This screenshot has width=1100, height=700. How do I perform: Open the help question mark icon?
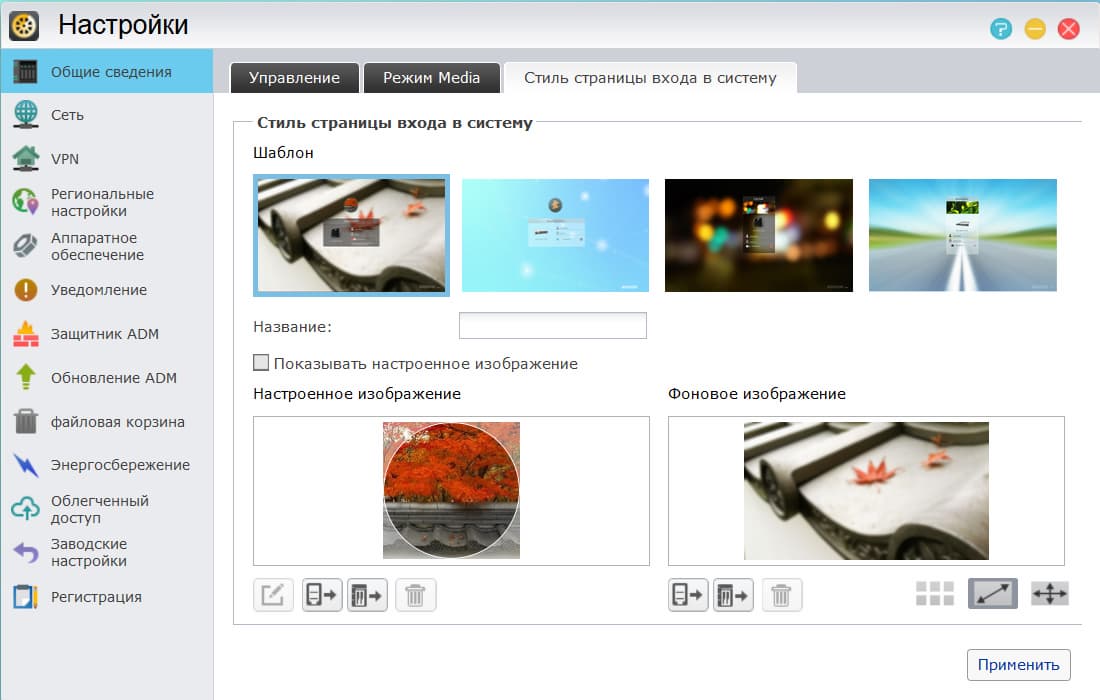(1002, 29)
